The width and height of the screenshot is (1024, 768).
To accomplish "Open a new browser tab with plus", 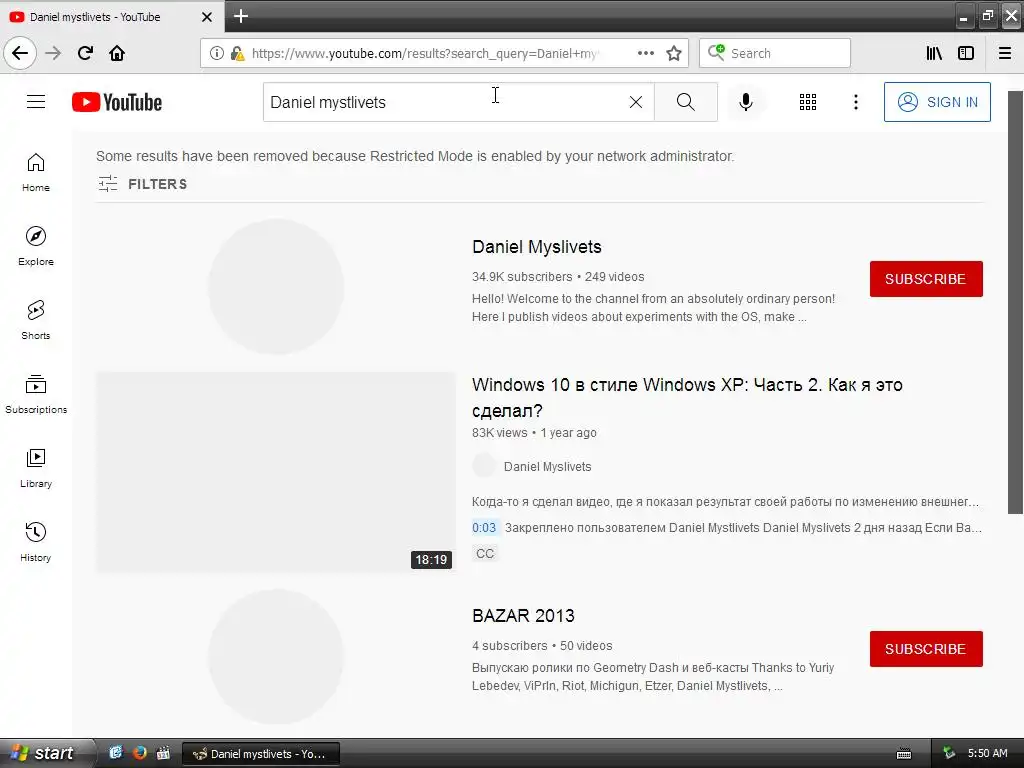I will (x=241, y=16).
